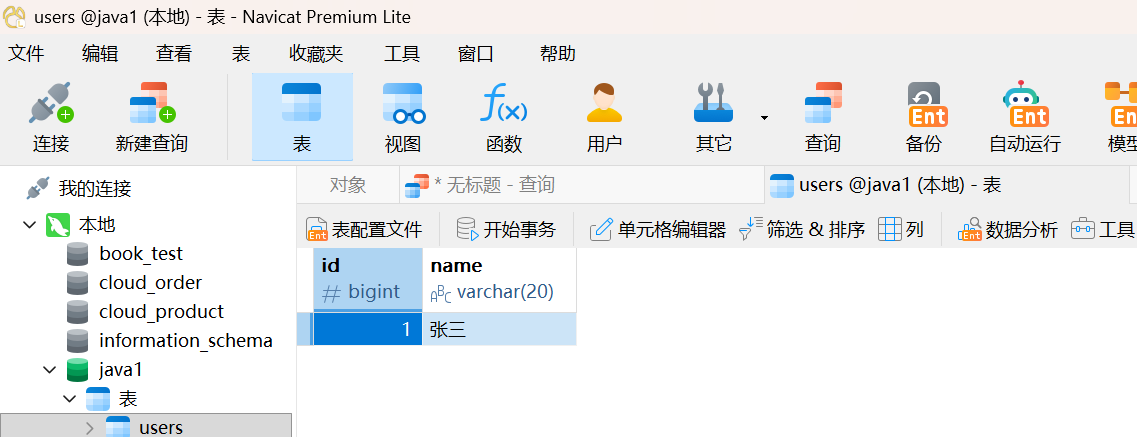Click the 张三 name cell
The height and width of the screenshot is (437, 1137).
pyautogui.click(x=499, y=330)
